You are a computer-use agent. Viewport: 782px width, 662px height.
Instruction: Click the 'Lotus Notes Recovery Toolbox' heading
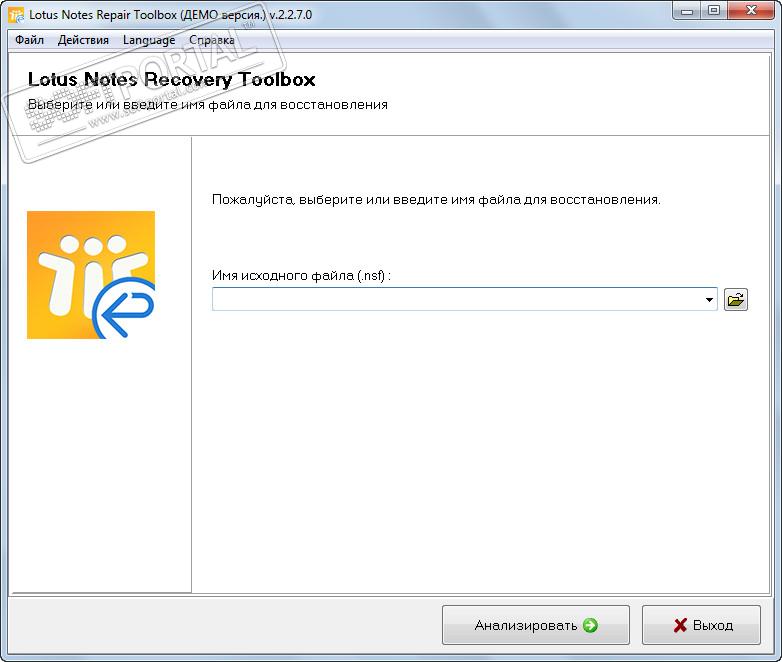tap(172, 79)
